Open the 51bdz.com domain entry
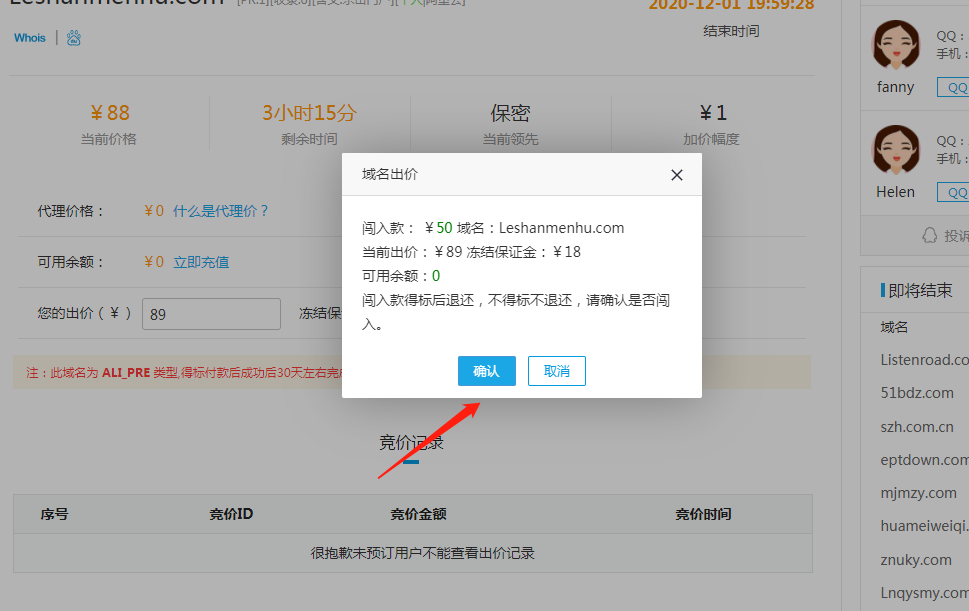 [917, 393]
